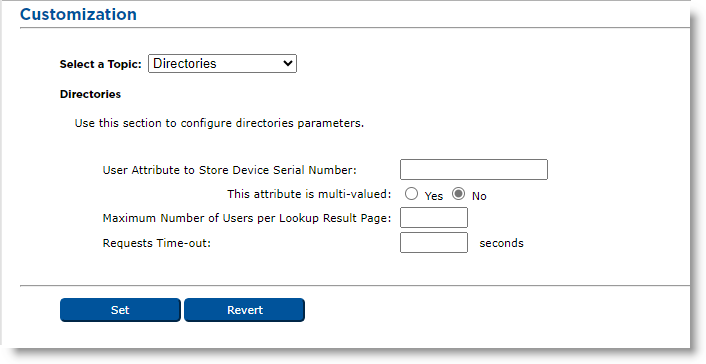Screen dimensions: 706x364
Task: Open the Select a Topic dropdown
Action: click(222, 64)
